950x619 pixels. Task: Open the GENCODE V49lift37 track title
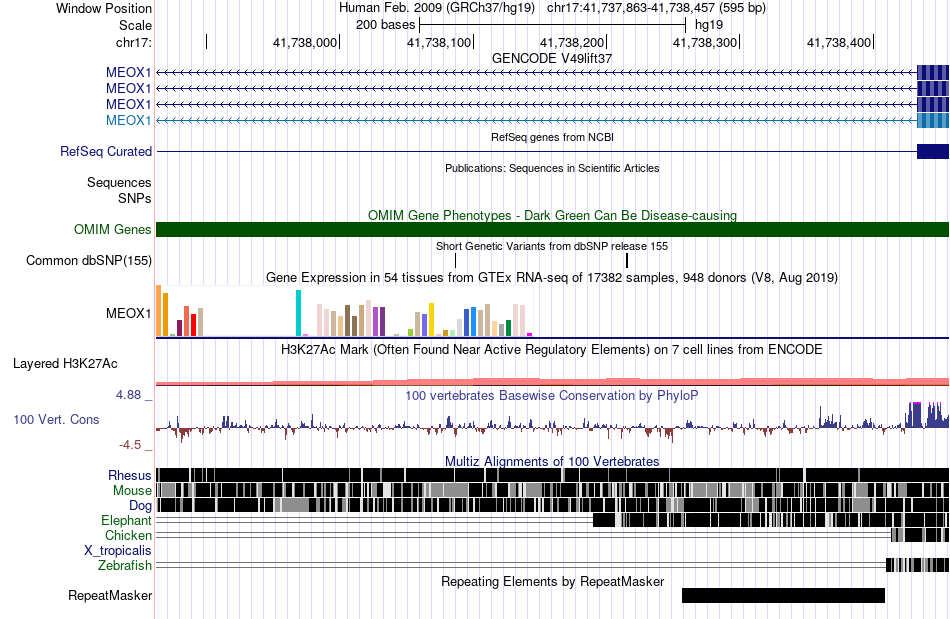[x=552, y=58]
